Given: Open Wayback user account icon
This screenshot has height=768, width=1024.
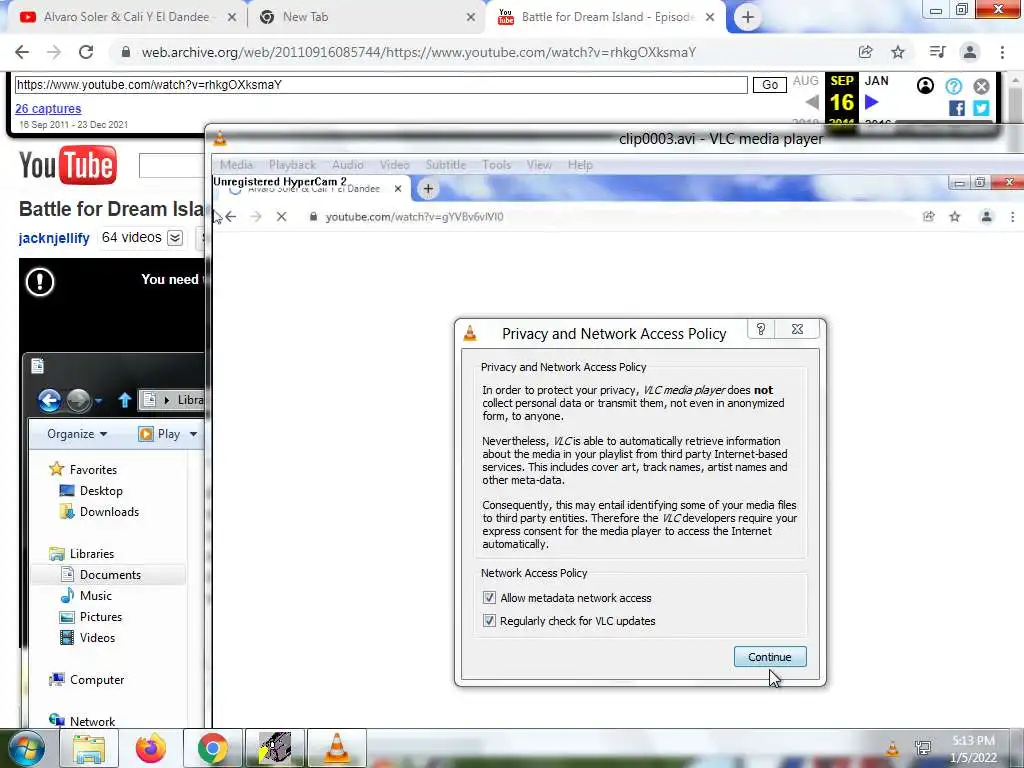Looking at the screenshot, I should pos(925,86).
